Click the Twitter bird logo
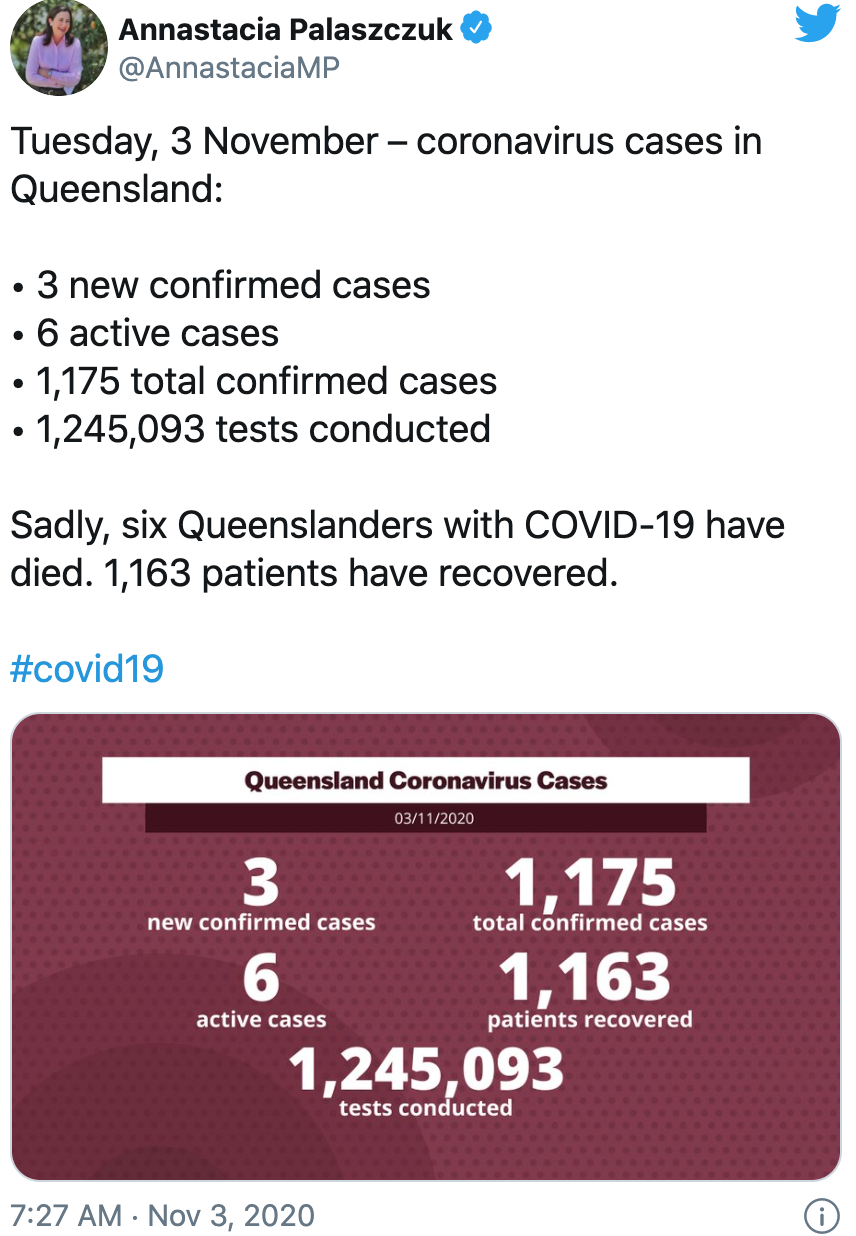 tap(816, 24)
